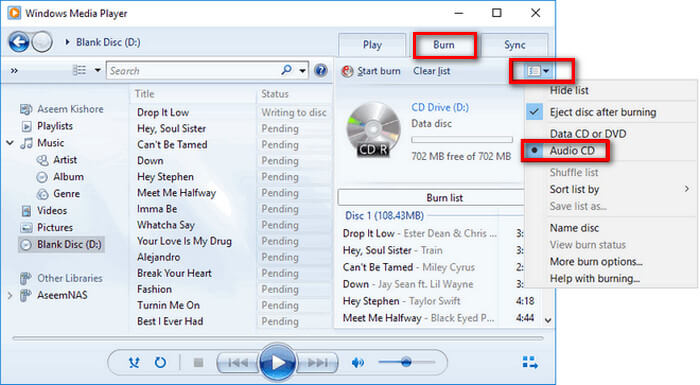Click the Burn list header

[431, 198]
